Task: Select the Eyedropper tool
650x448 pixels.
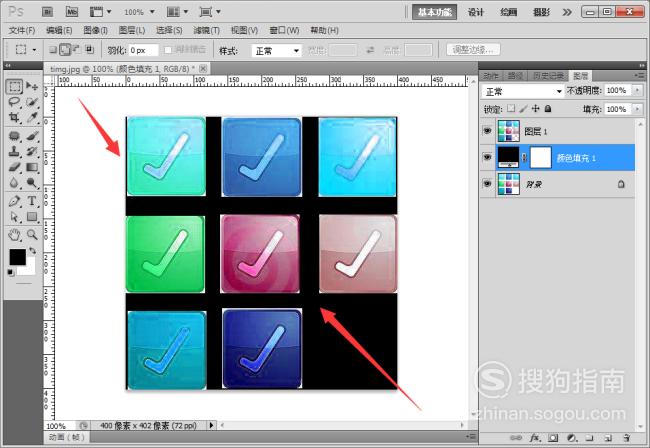Action: click(x=32, y=118)
